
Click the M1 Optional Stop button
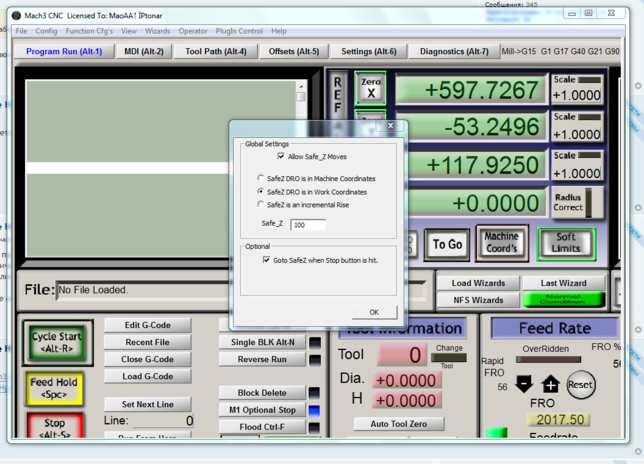tap(262, 410)
